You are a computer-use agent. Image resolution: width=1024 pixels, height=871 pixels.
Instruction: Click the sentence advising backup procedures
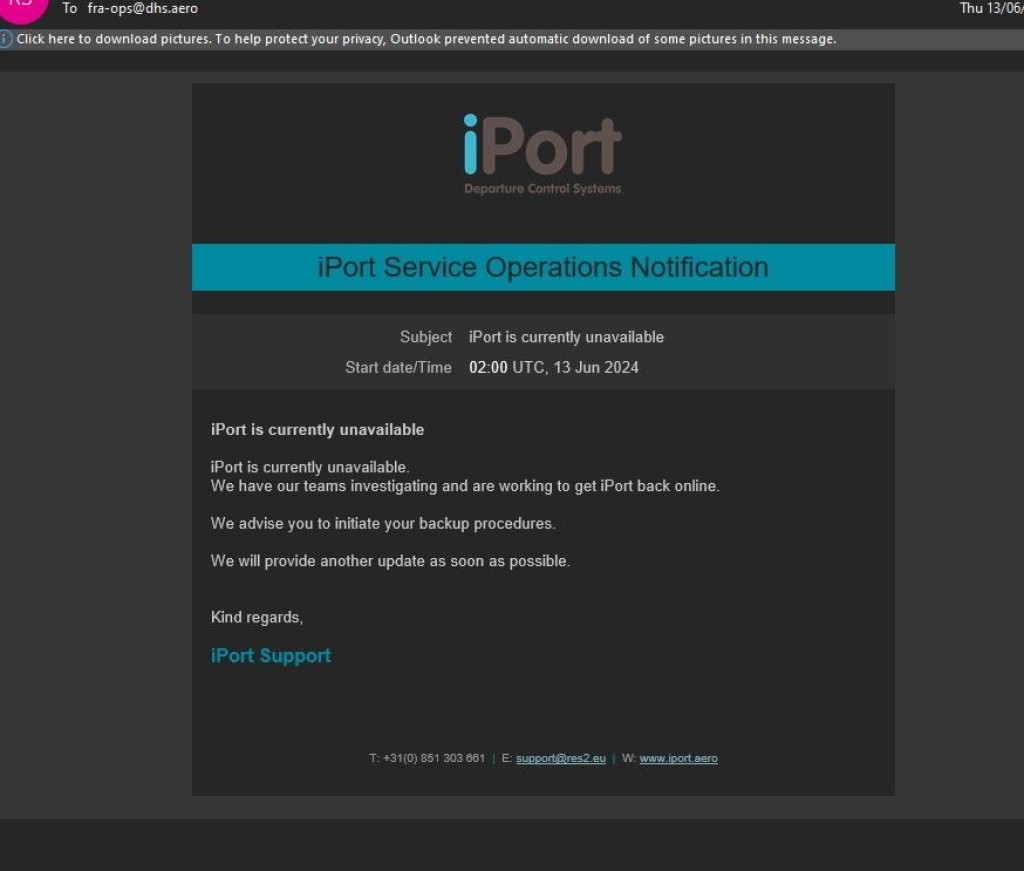point(382,523)
